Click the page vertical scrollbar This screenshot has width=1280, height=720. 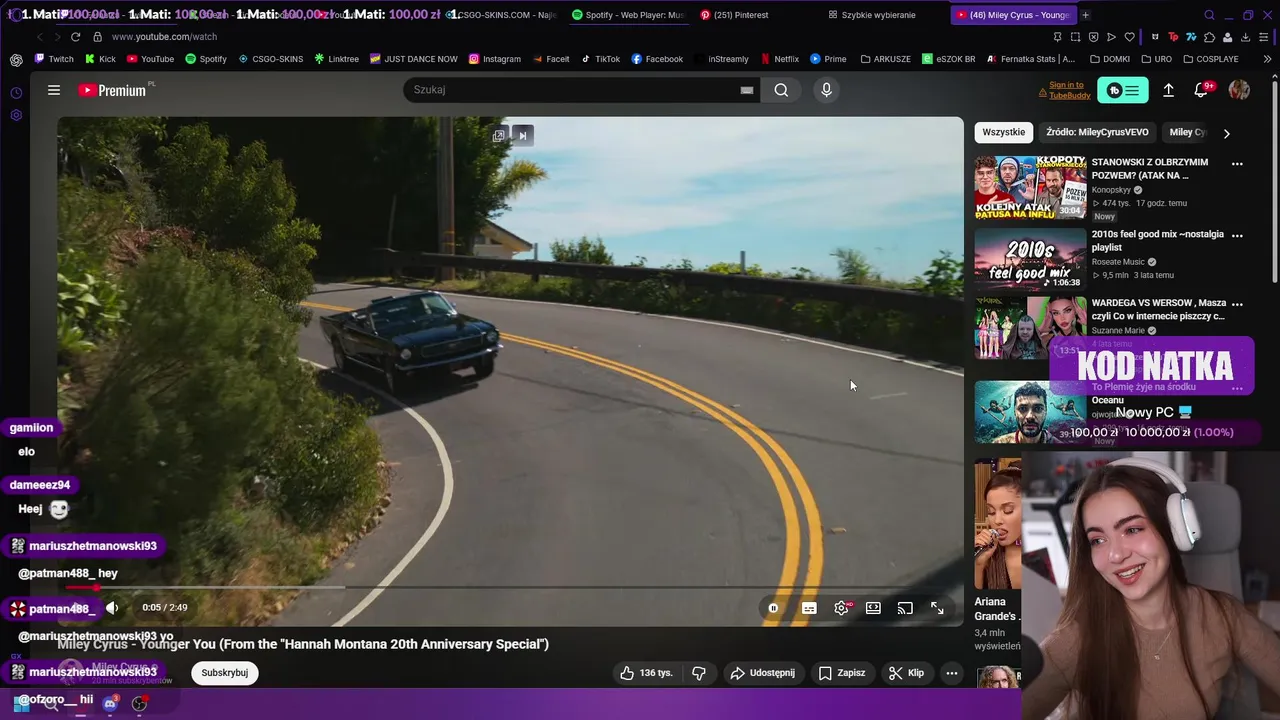pyautogui.click(x=1274, y=180)
